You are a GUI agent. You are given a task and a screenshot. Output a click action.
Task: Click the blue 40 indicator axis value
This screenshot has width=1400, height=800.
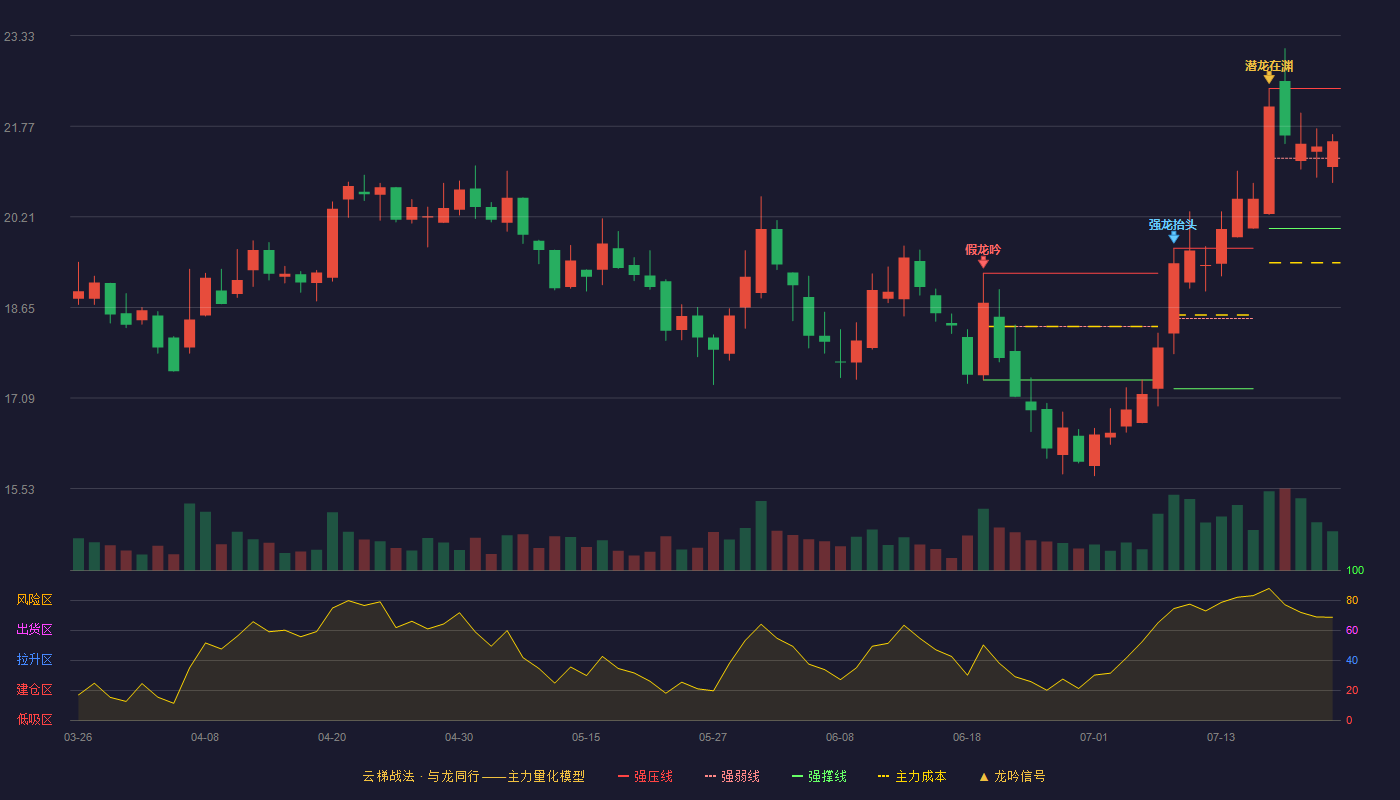point(1352,661)
